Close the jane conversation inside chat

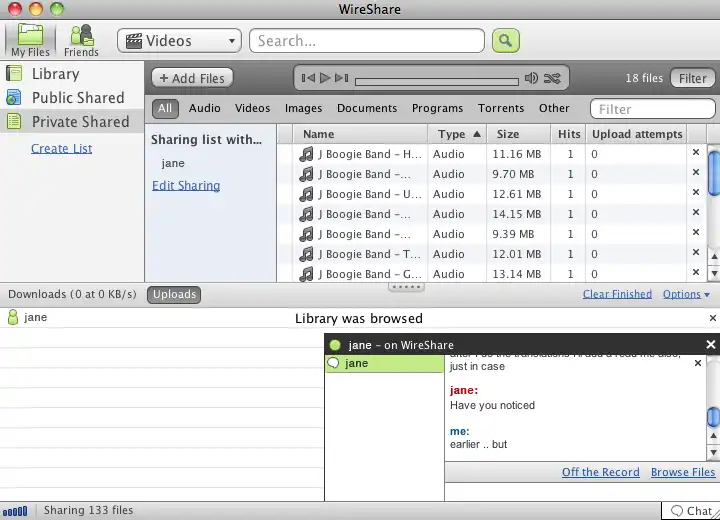(698, 363)
